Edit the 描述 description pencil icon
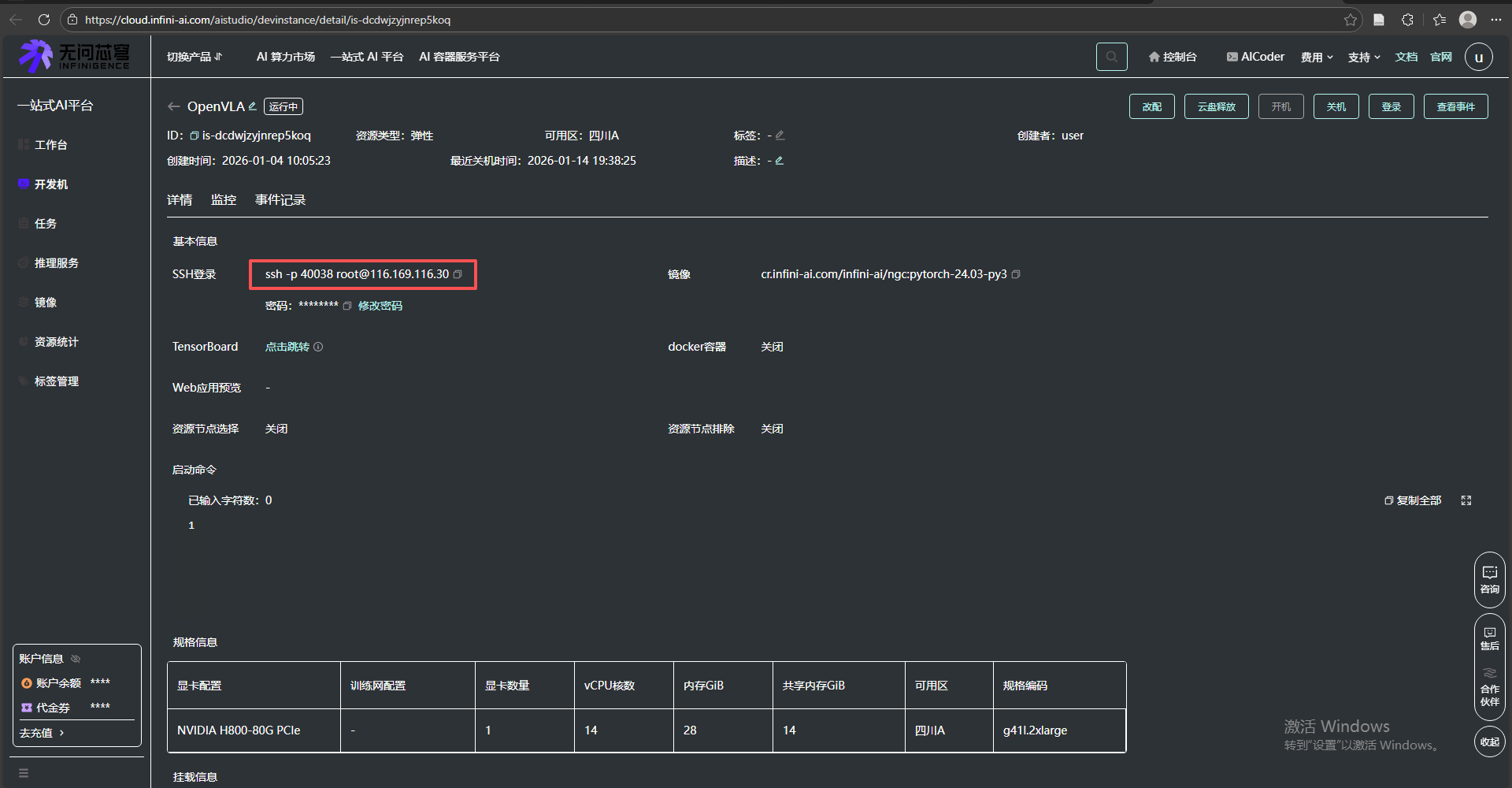 (779, 161)
